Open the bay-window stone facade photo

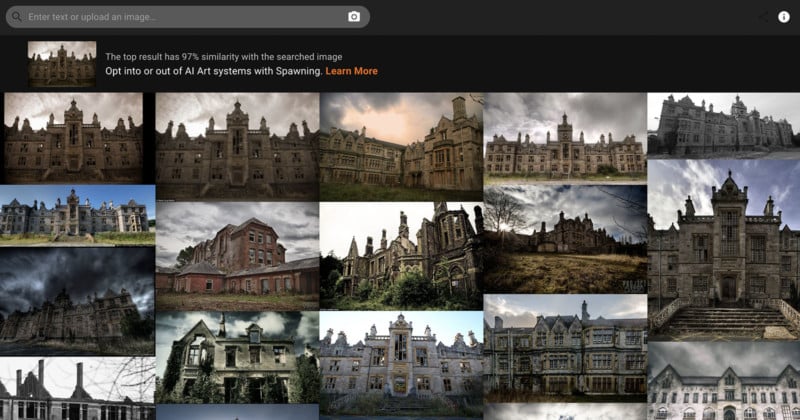[x=565, y=348]
